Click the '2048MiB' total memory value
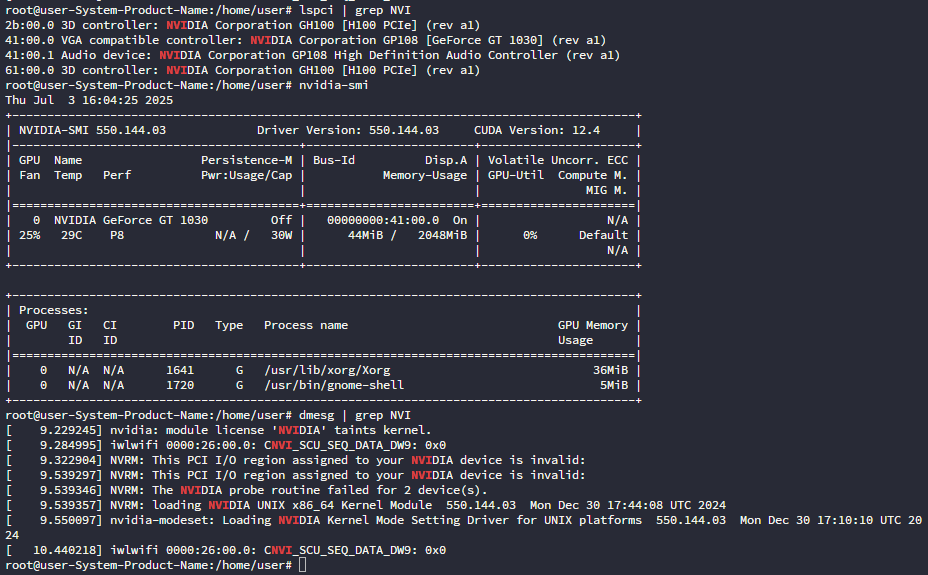 pyautogui.click(x=443, y=235)
